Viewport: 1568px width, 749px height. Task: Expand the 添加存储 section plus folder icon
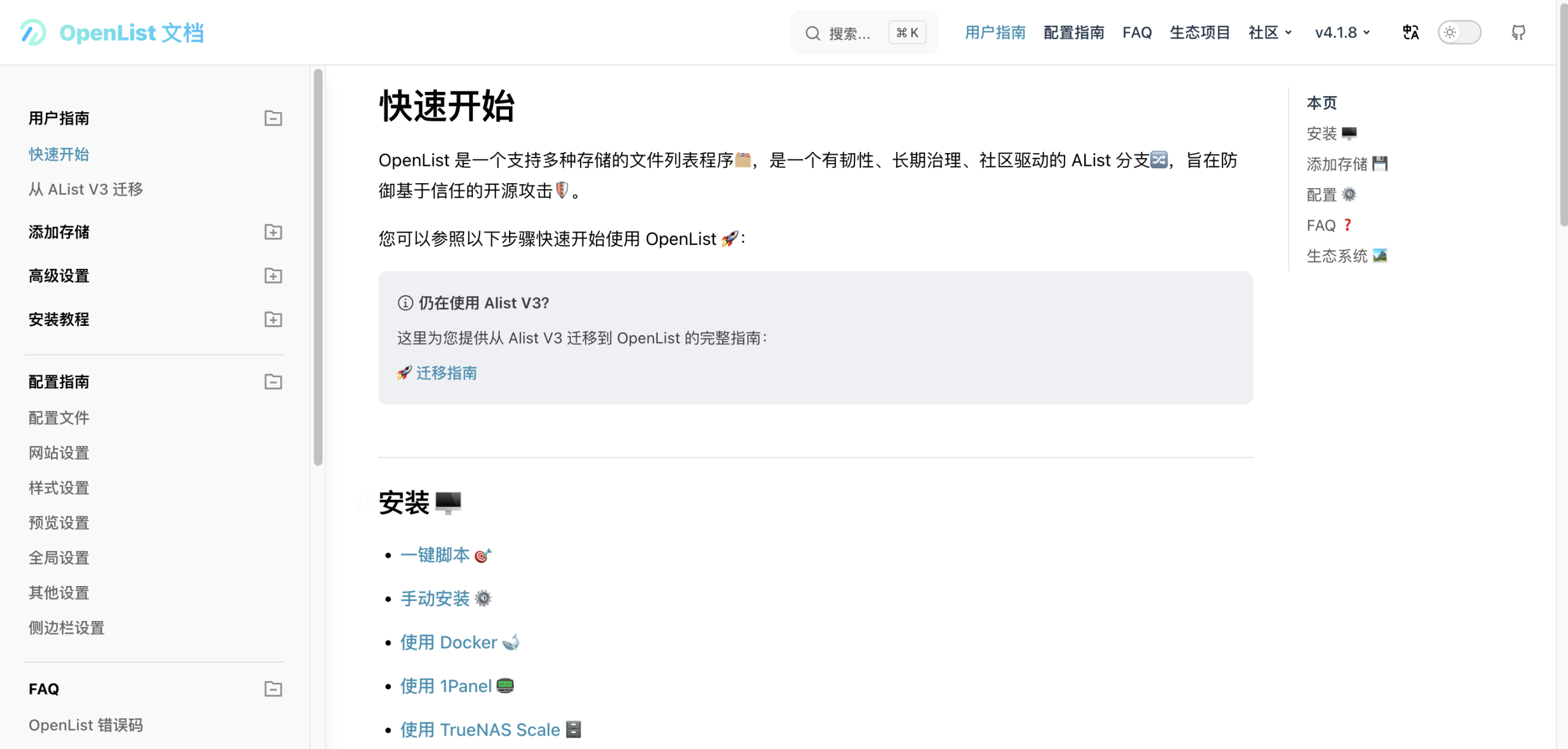273,232
